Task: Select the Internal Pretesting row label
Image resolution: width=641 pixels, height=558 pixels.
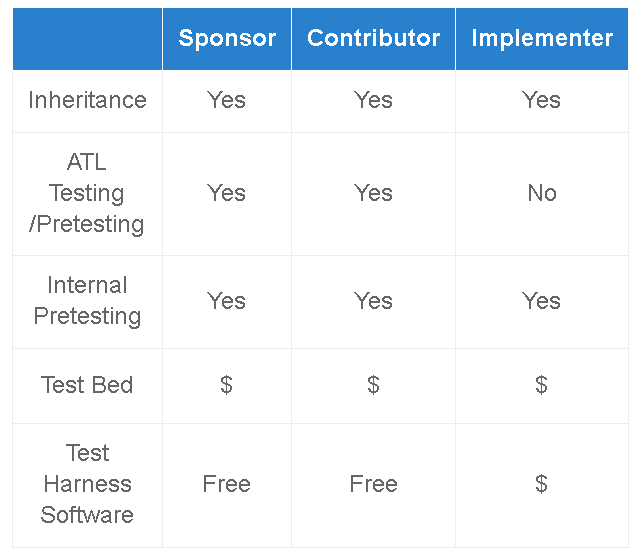Action: click(87, 301)
